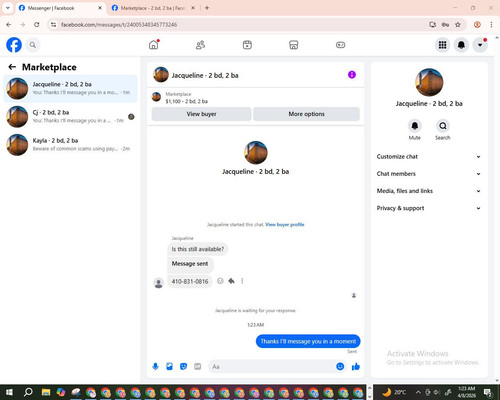This screenshot has width=500, height=400.
Task: Search in conversation magnifier icon
Action: pos(443,126)
